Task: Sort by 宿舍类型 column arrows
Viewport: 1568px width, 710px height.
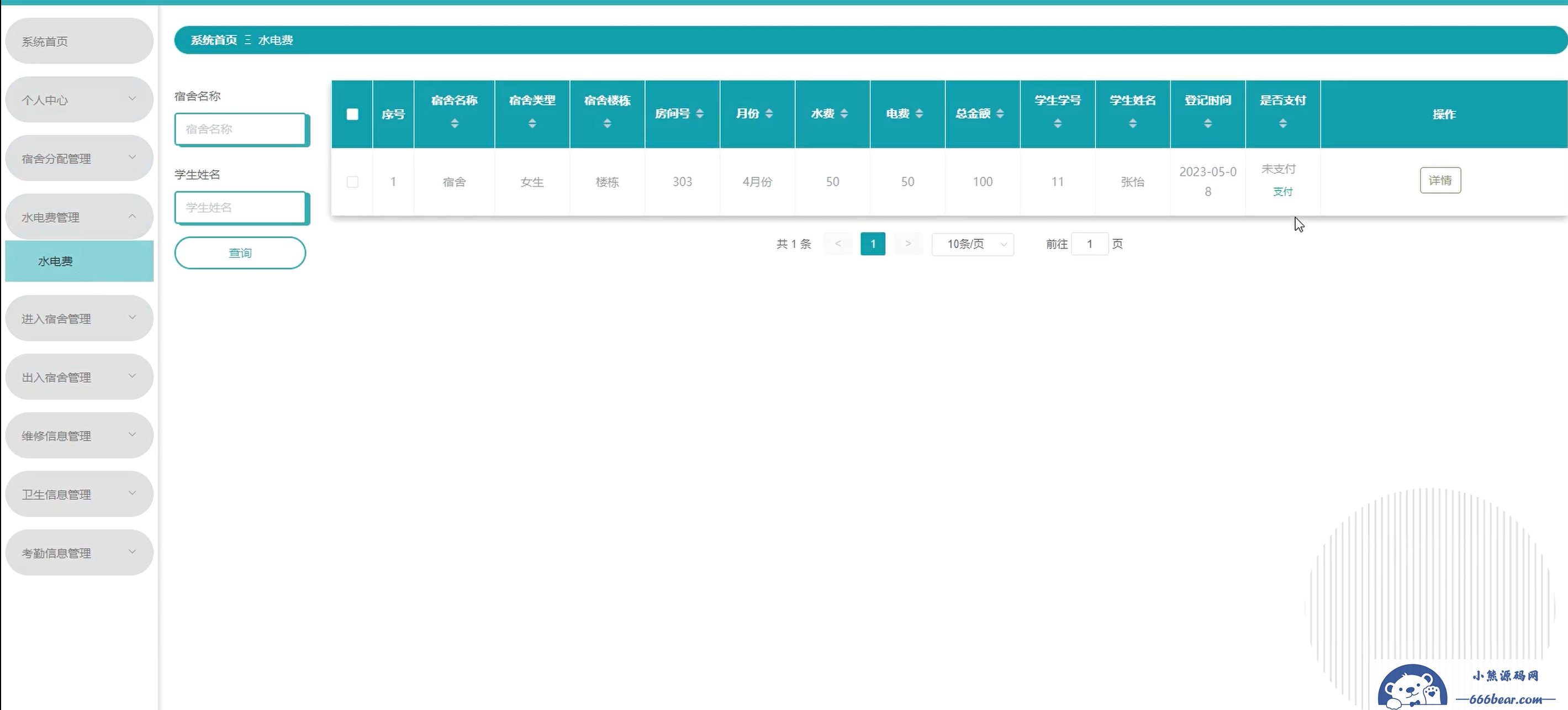Action: [532, 124]
